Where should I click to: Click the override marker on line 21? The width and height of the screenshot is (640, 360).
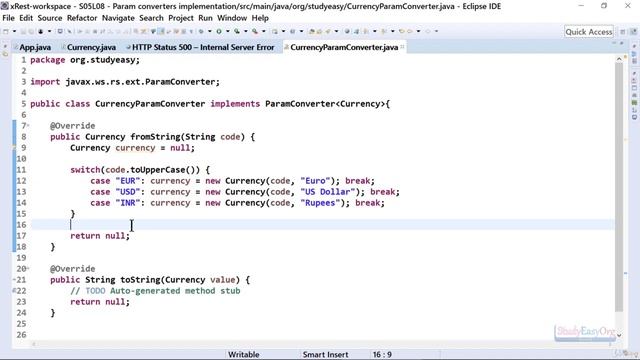point(14,280)
